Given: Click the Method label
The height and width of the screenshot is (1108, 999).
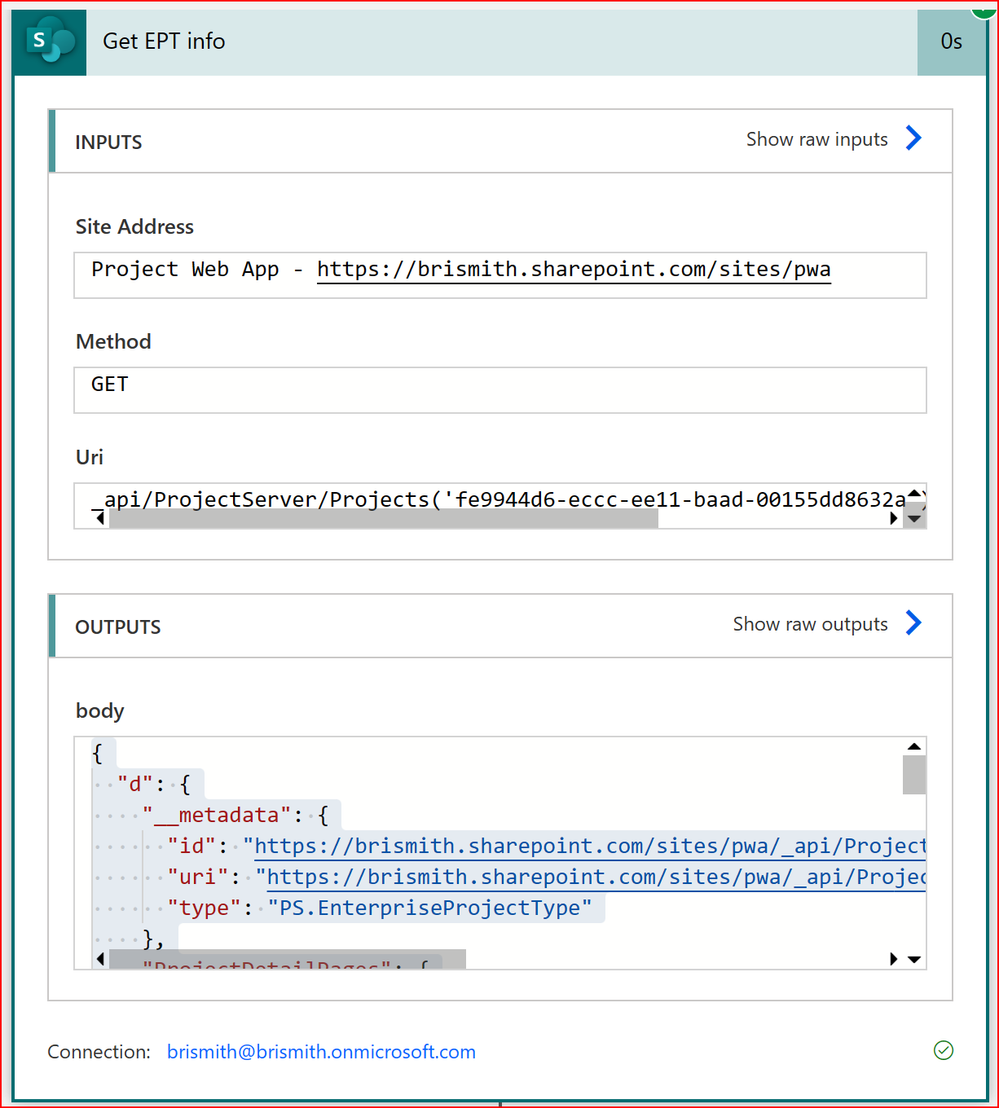Looking at the screenshot, I should [114, 342].
